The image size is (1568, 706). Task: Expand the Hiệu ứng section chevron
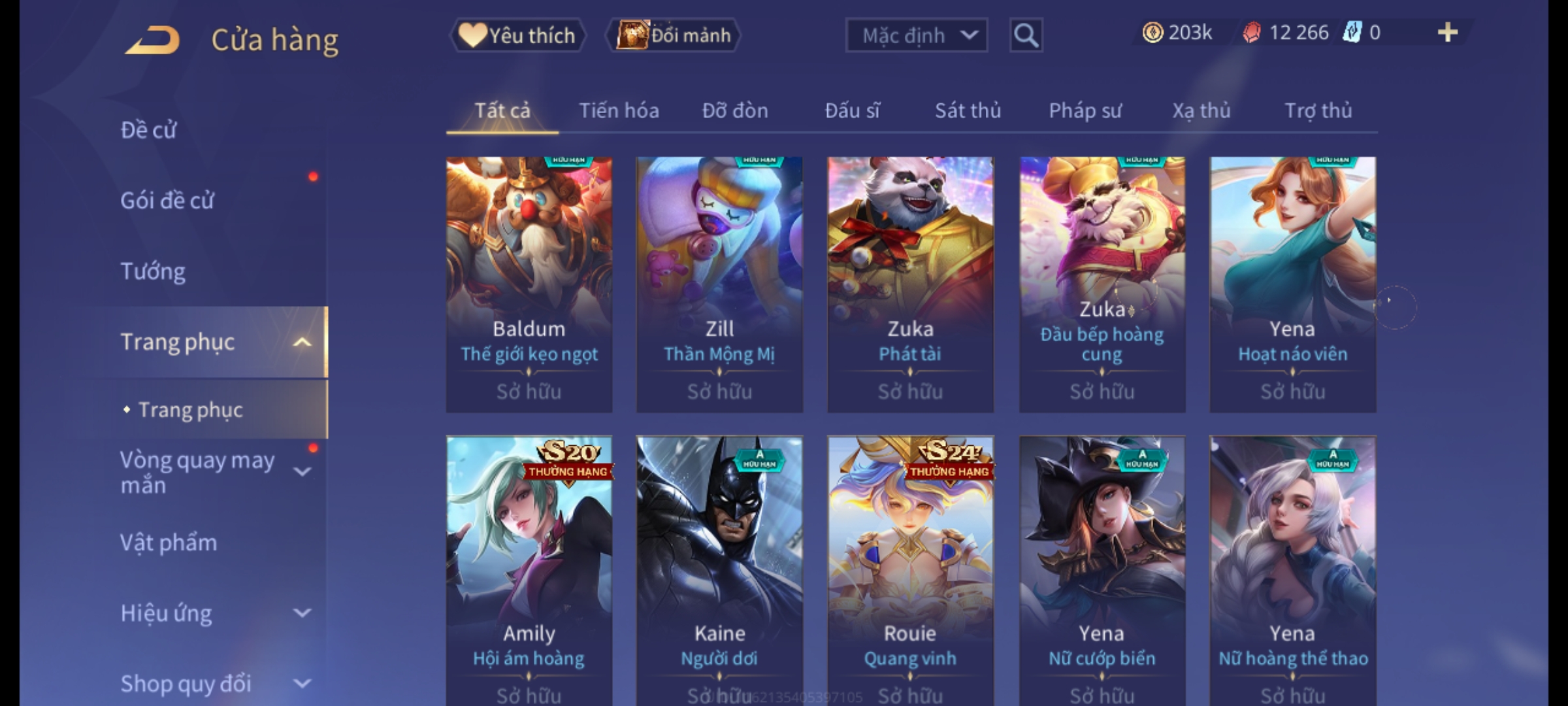point(302,613)
